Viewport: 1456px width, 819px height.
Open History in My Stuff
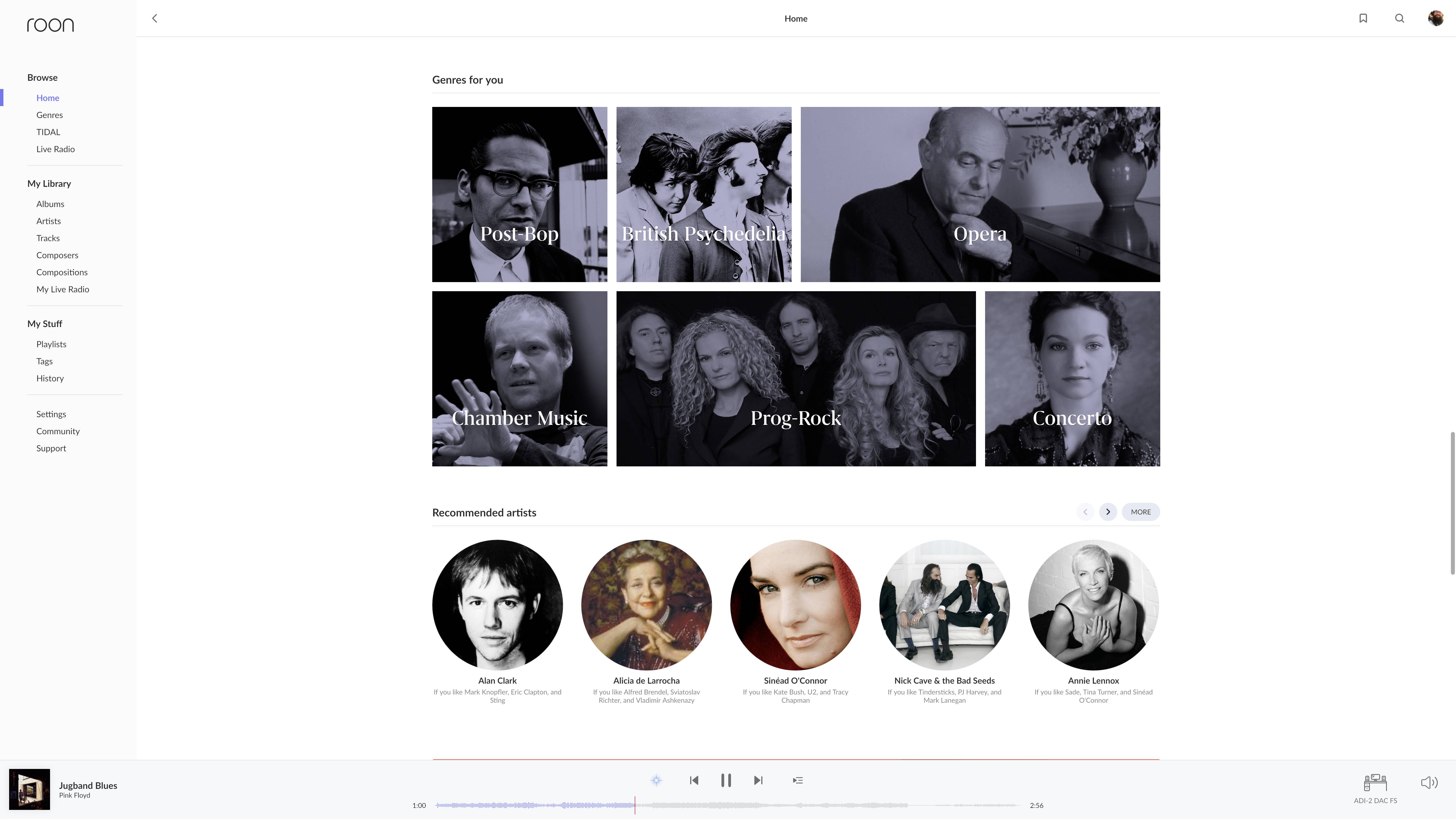[50, 378]
